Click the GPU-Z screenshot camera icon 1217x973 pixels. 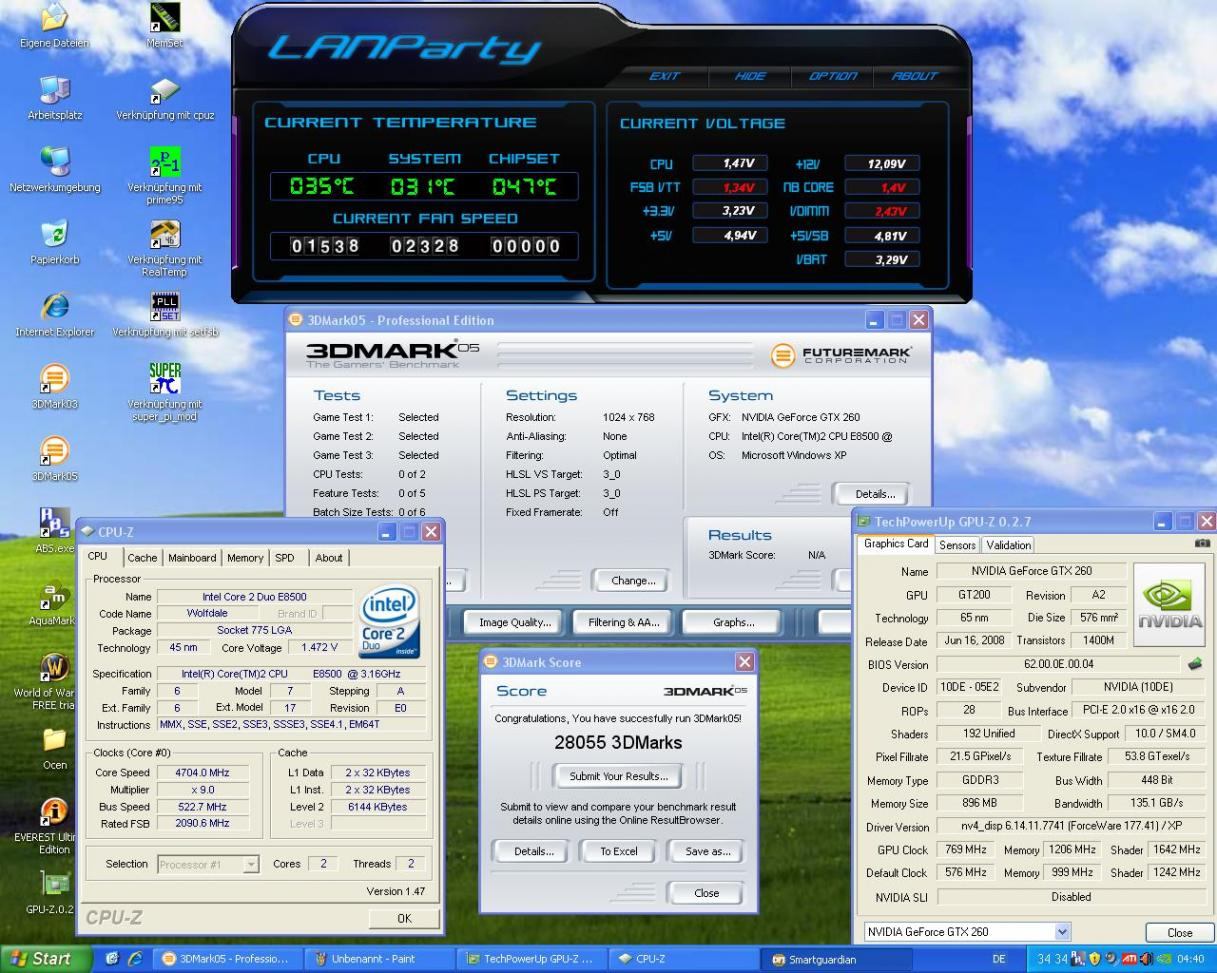click(1203, 545)
